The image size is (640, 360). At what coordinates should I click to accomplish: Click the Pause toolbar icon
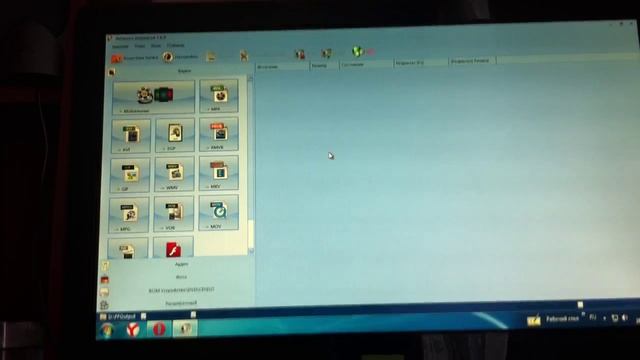(x=326, y=53)
